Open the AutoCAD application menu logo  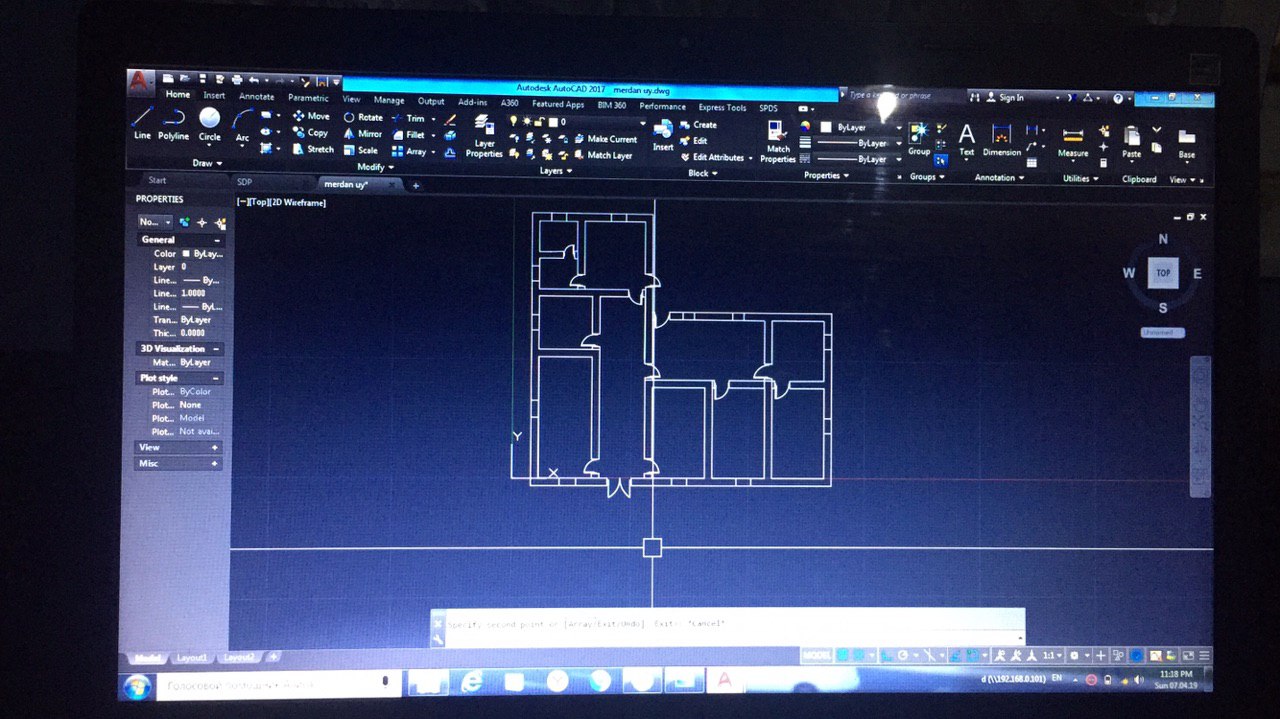[x=140, y=81]
